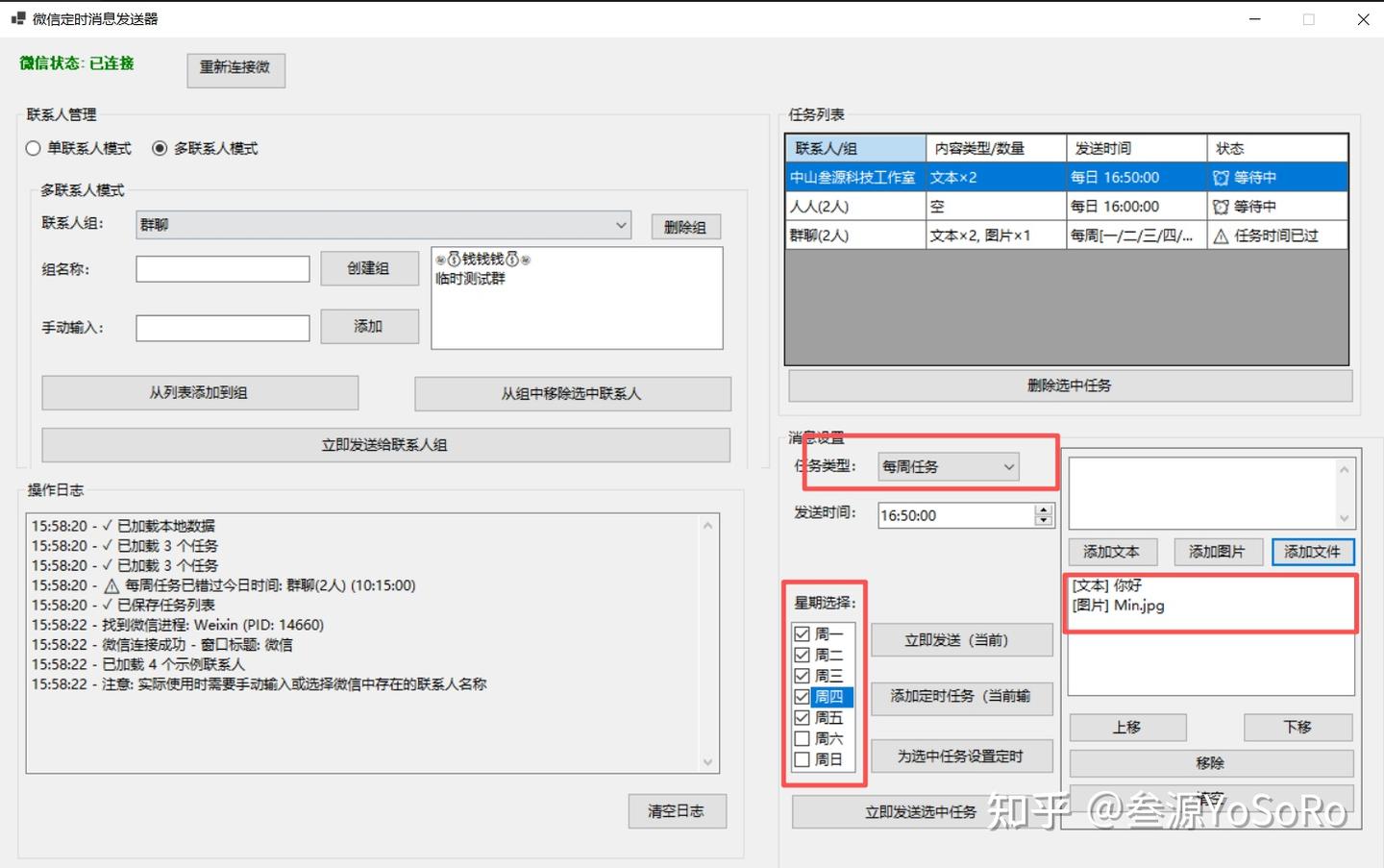Click the message text entry box

point(1202,492)
